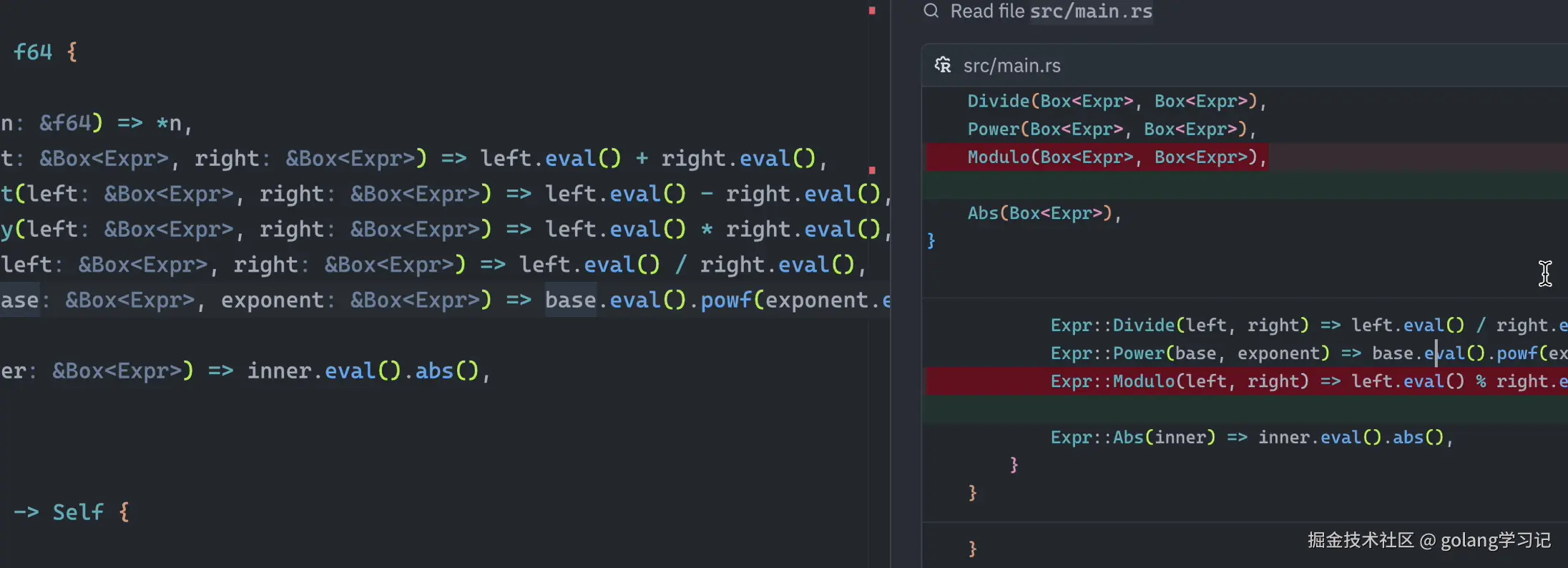Click the 'left.eval() - right.eval()' expression in editor
Viewport: 1568px width, 568px height.
click(712, 194)
